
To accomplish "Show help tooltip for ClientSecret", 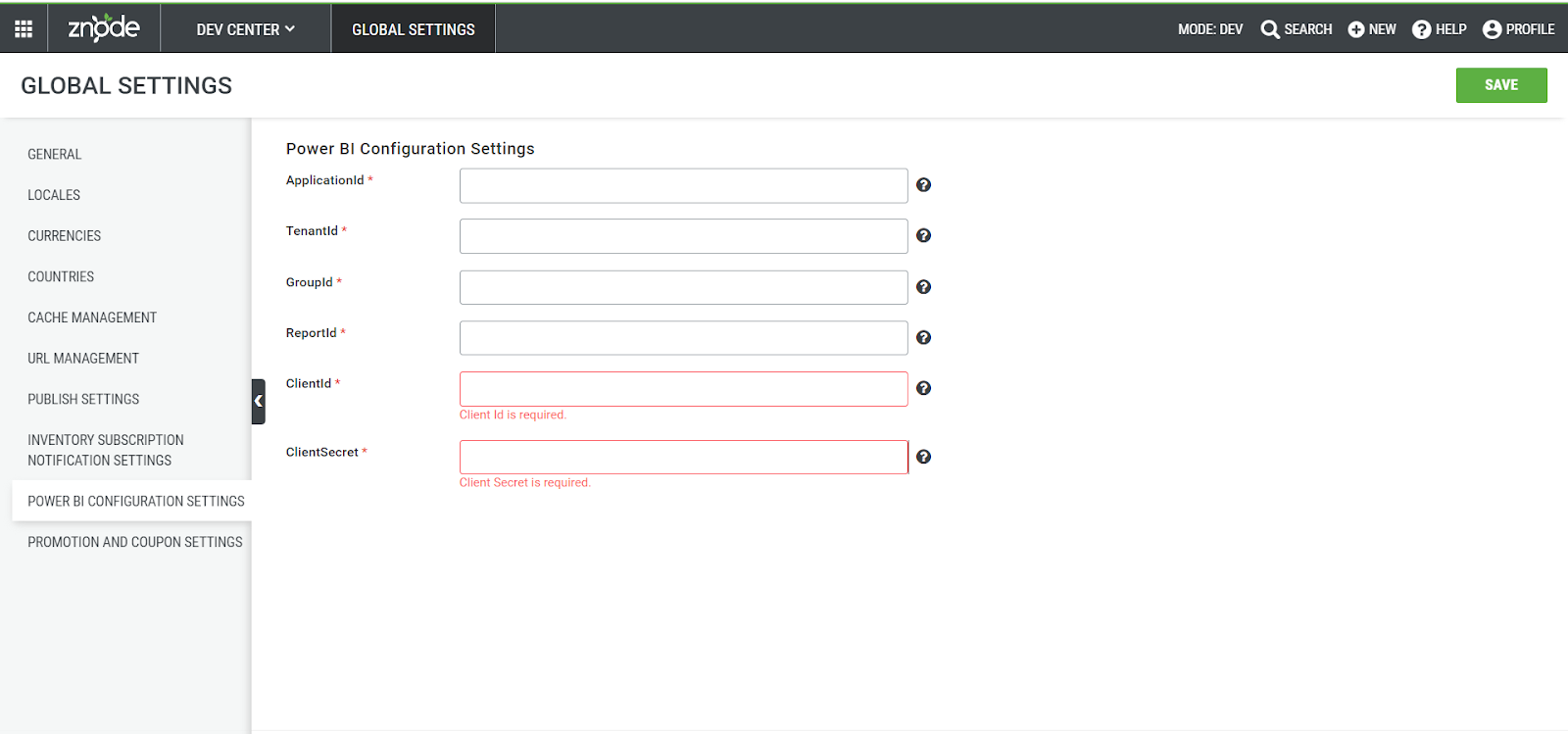I will click(x=923, y=457).
